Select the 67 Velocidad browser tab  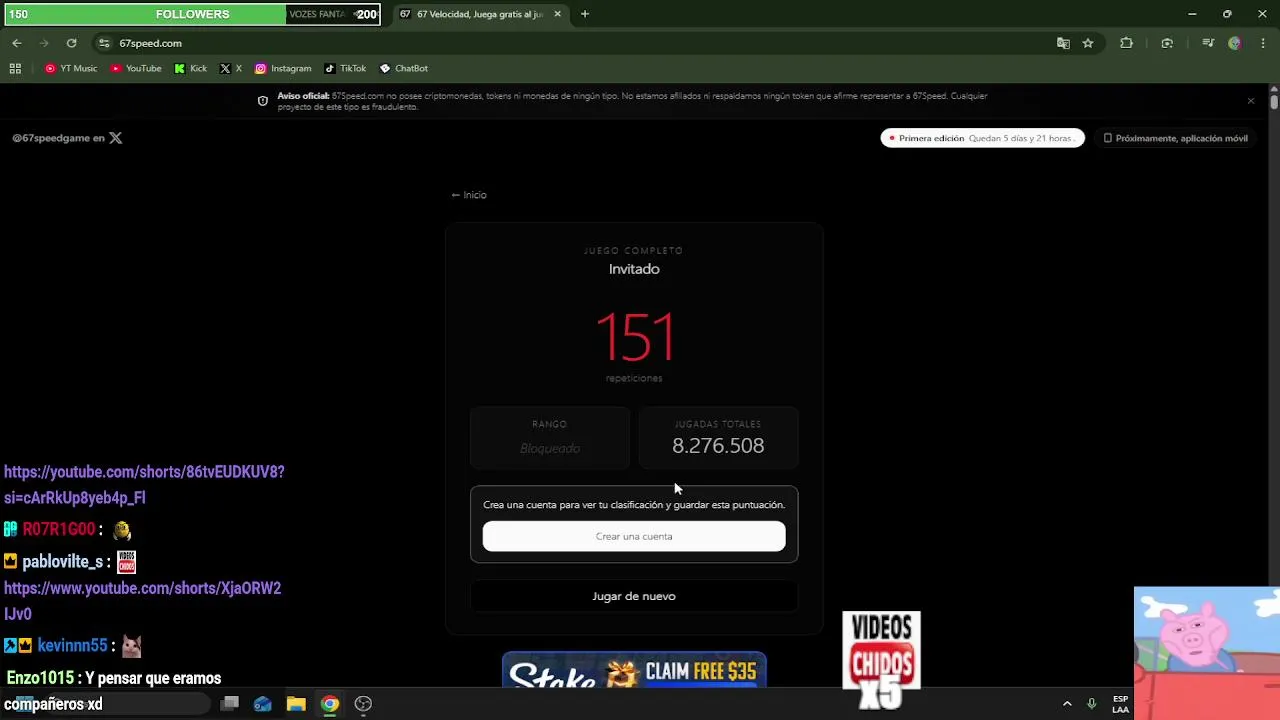click(478, 14)
